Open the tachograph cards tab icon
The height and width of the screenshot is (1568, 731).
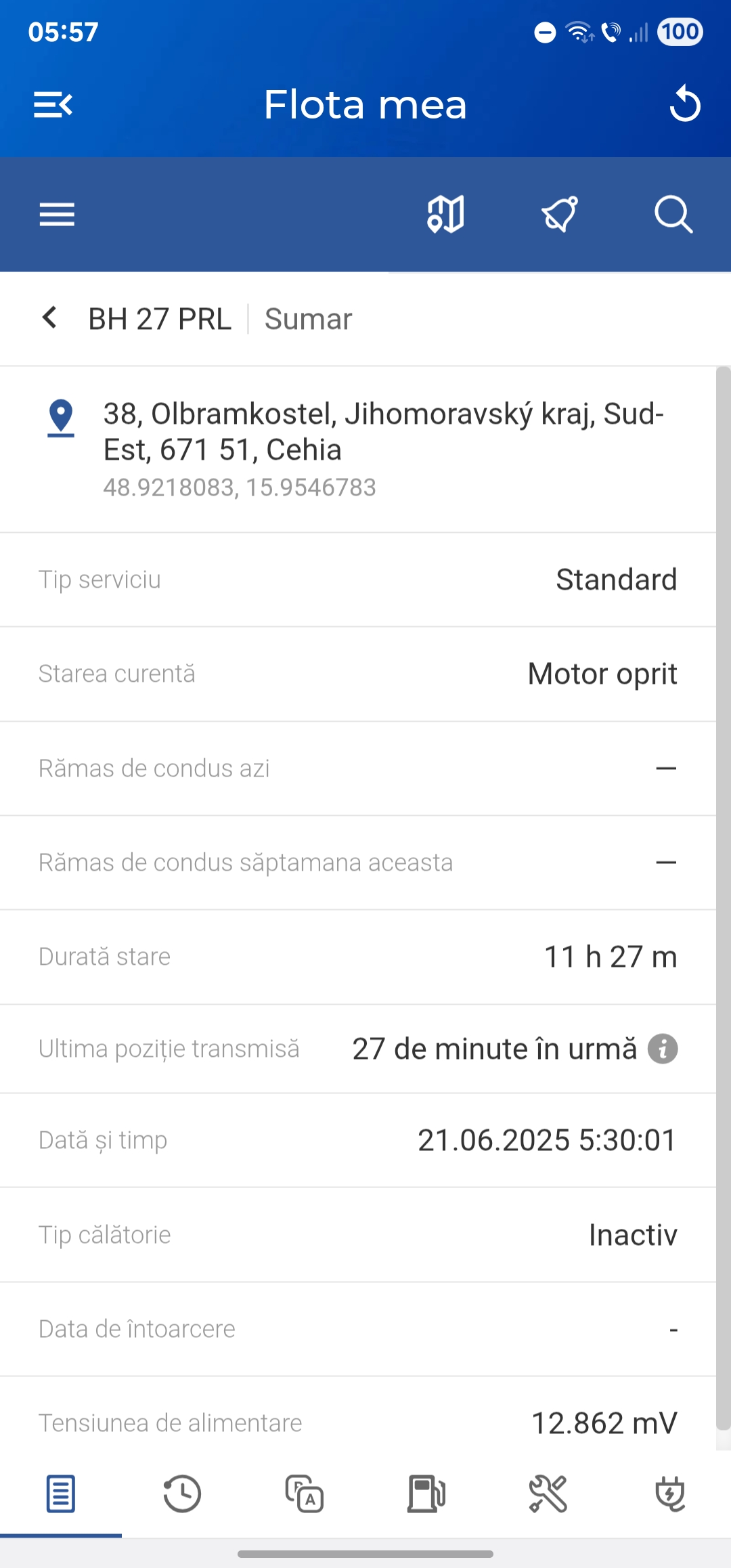coord(305,1494)
